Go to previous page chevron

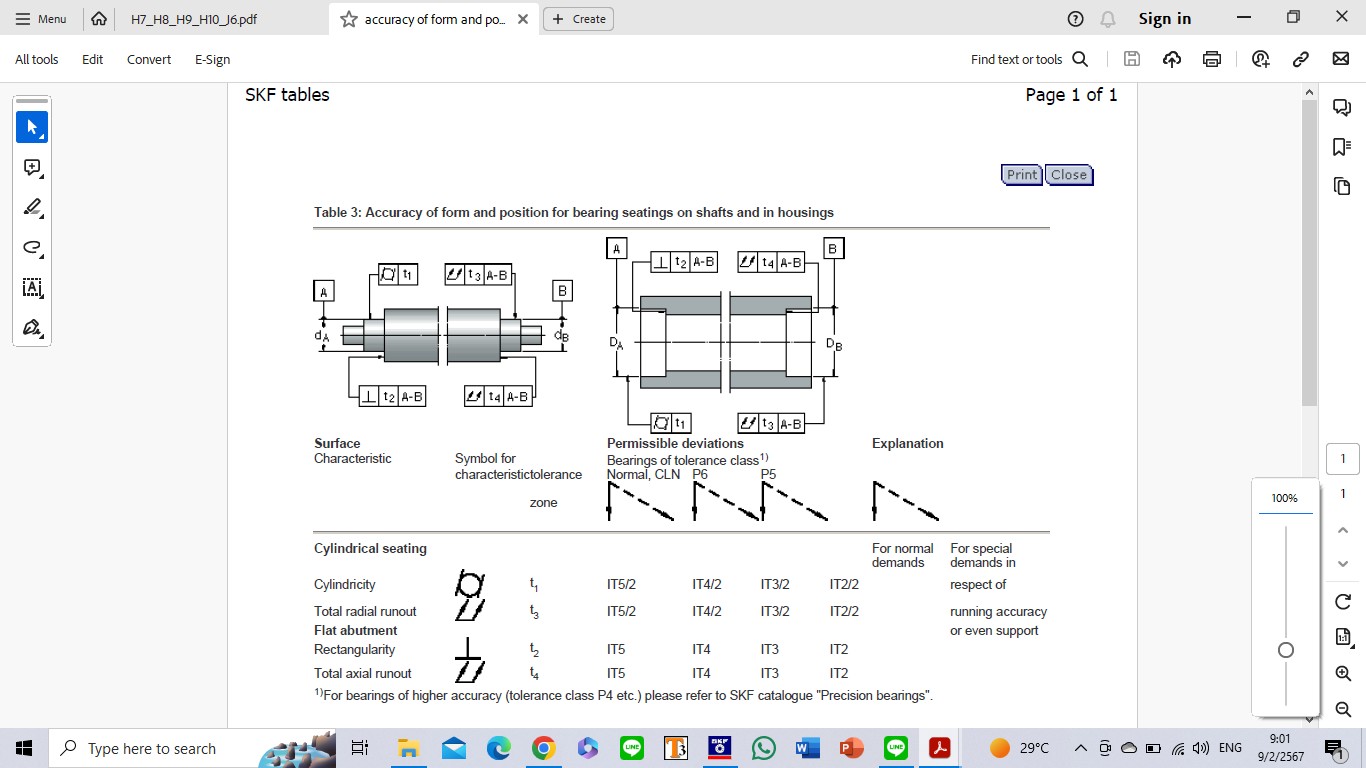tap(1343, 530)
